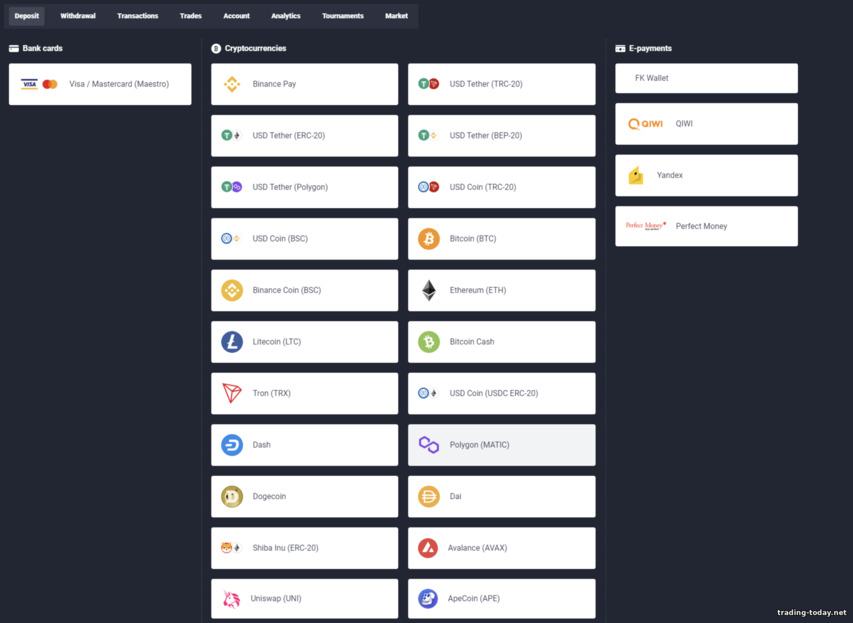Viewport: 853px width, 623px height.
Task: Click the Avalanche (AVAX) red icon
Action: coord(427,547)
